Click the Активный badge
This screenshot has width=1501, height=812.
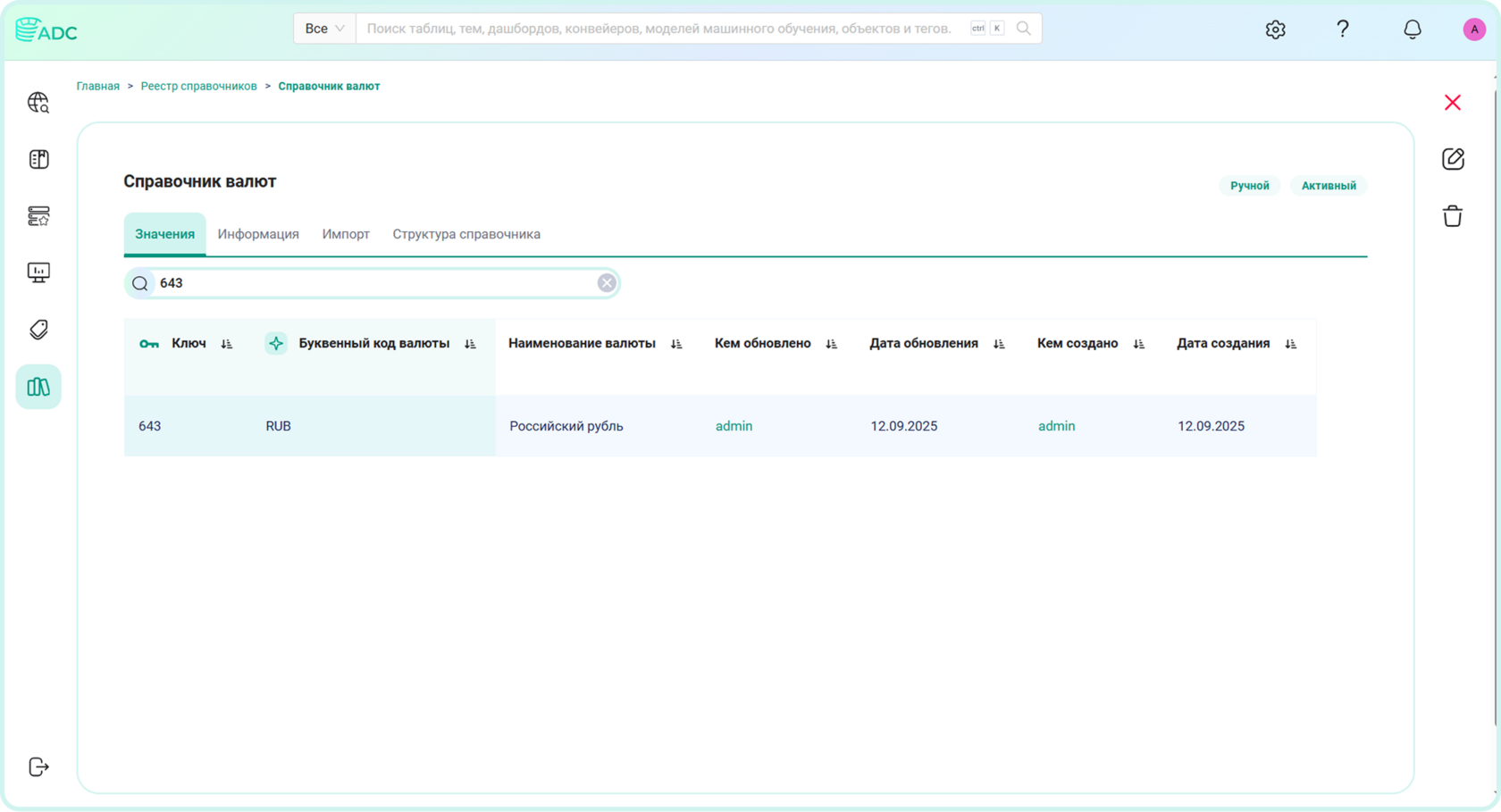1329,186
